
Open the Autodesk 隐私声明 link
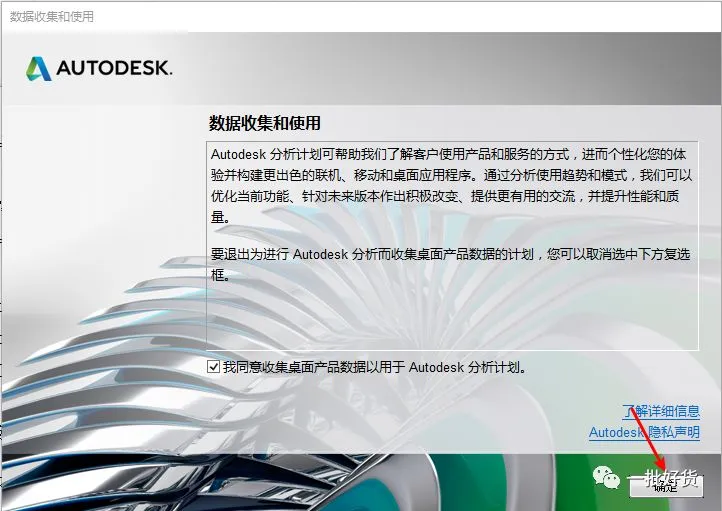click(644, 432)
